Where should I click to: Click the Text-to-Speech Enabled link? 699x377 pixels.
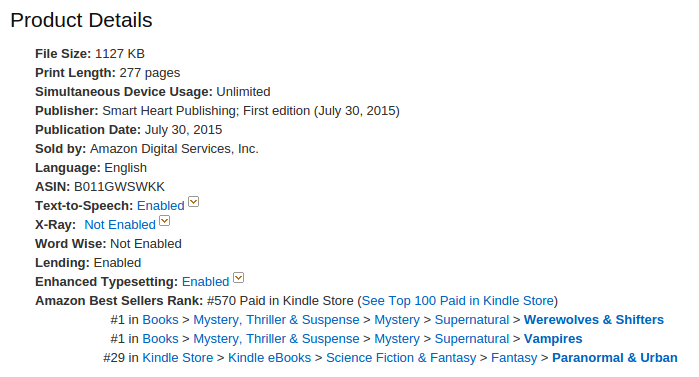coord(160,206)
